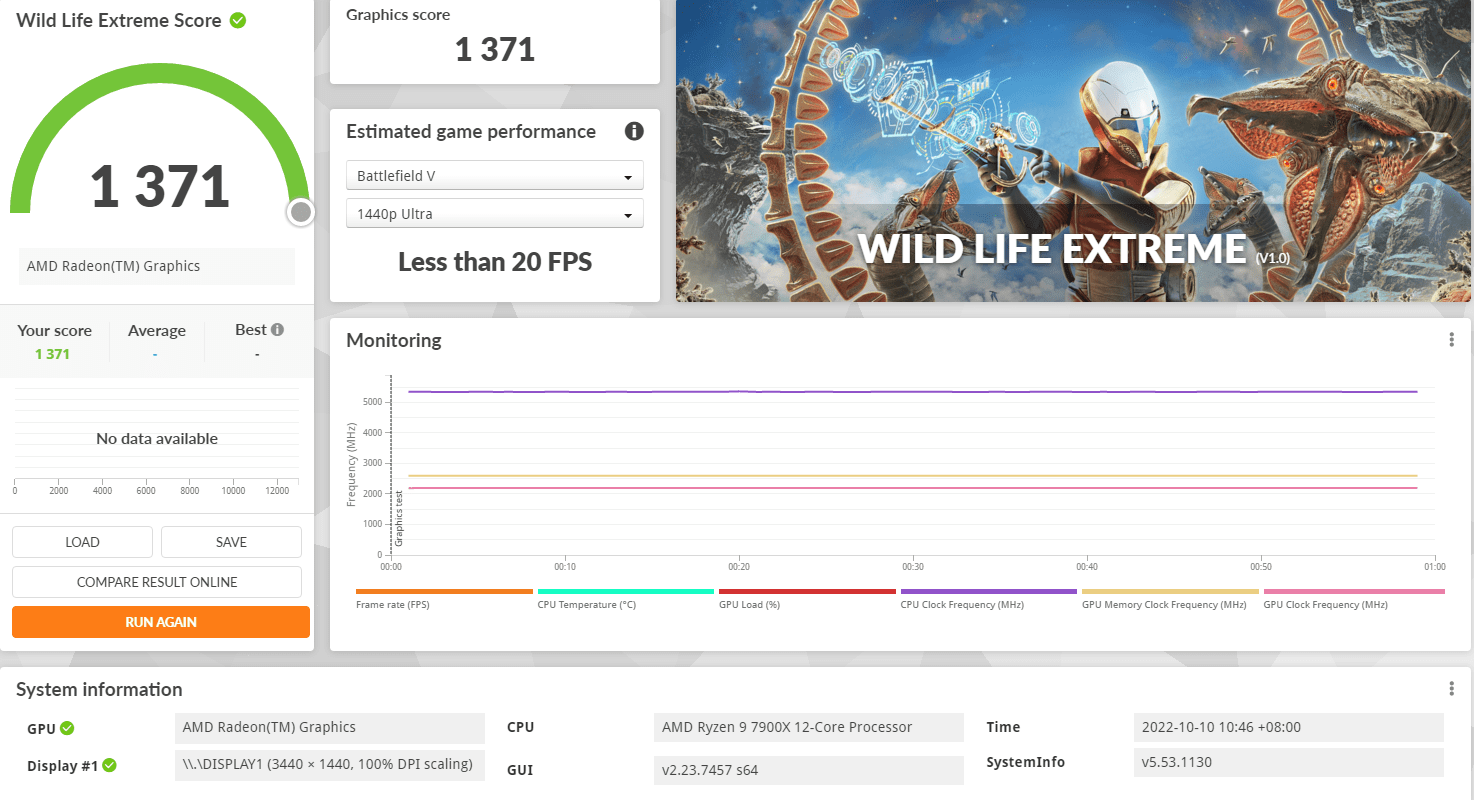Viewport: 1474px width, 800px height.
Task: Click the LOAD button
Action: point(82,542)
